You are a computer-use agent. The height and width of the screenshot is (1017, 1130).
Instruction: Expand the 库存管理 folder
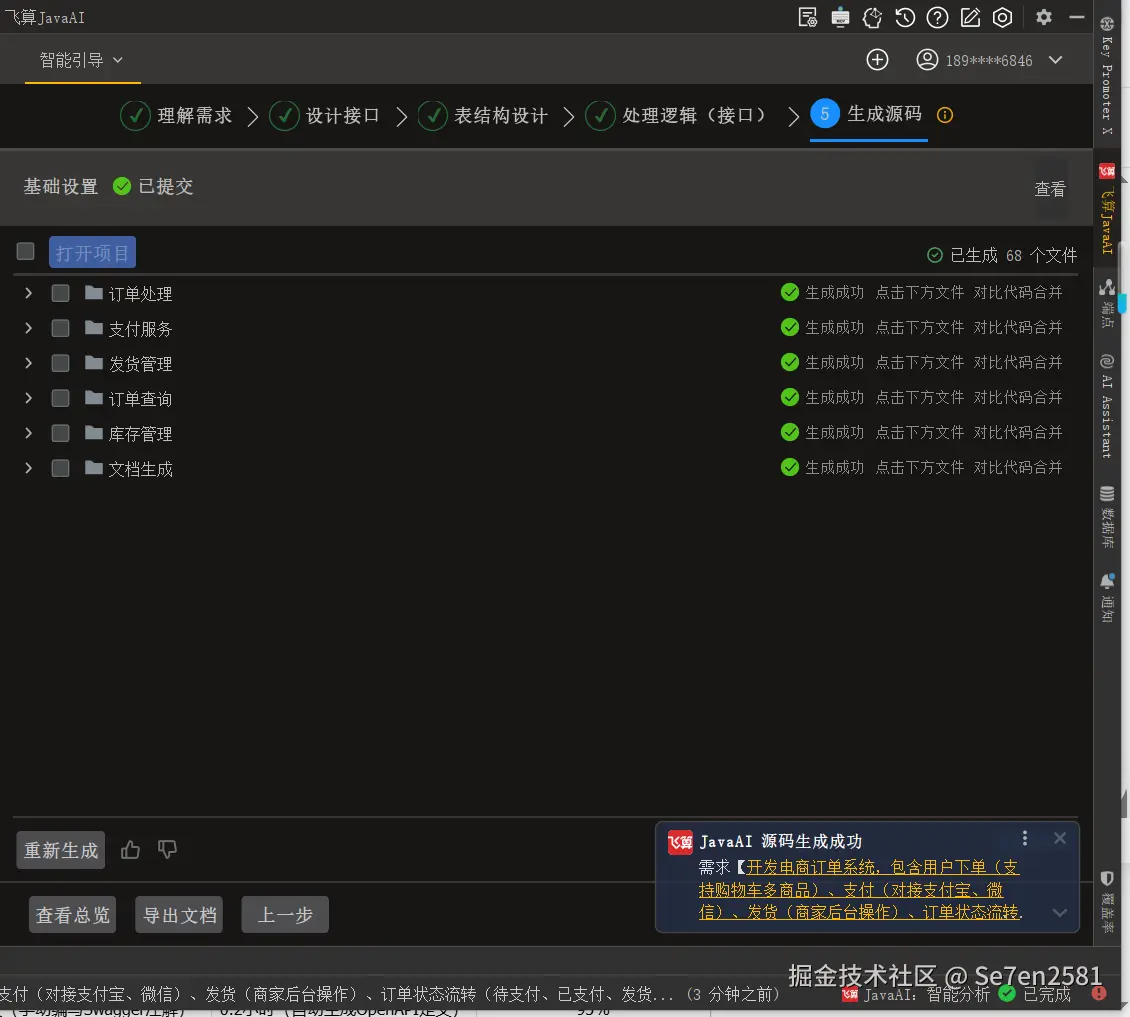(x=28, y=432)
